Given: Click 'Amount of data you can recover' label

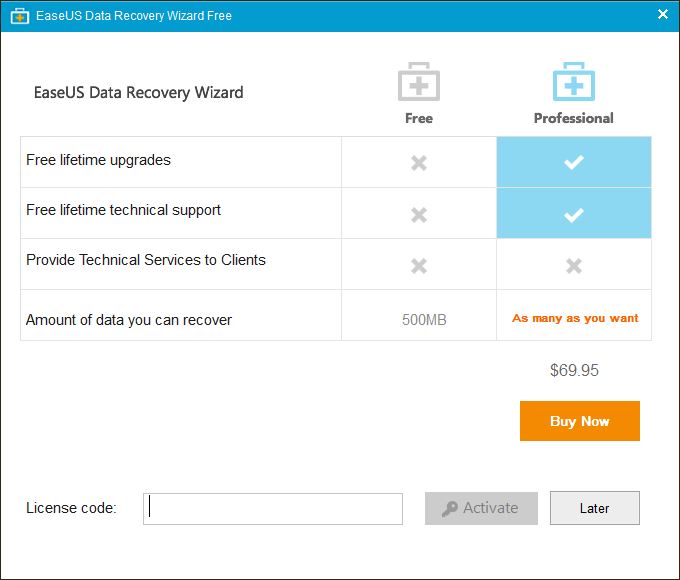Looking at the screenshot, I should point(129,320).
